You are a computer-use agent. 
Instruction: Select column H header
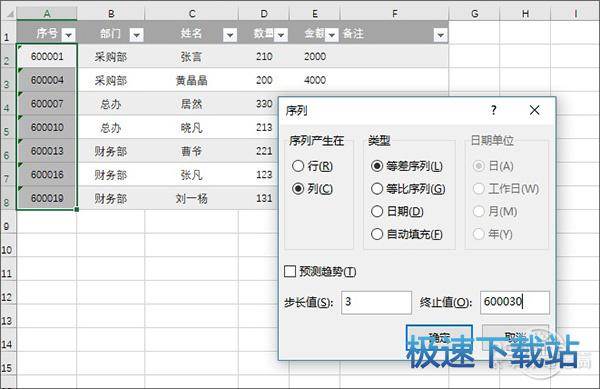(525, 14)
